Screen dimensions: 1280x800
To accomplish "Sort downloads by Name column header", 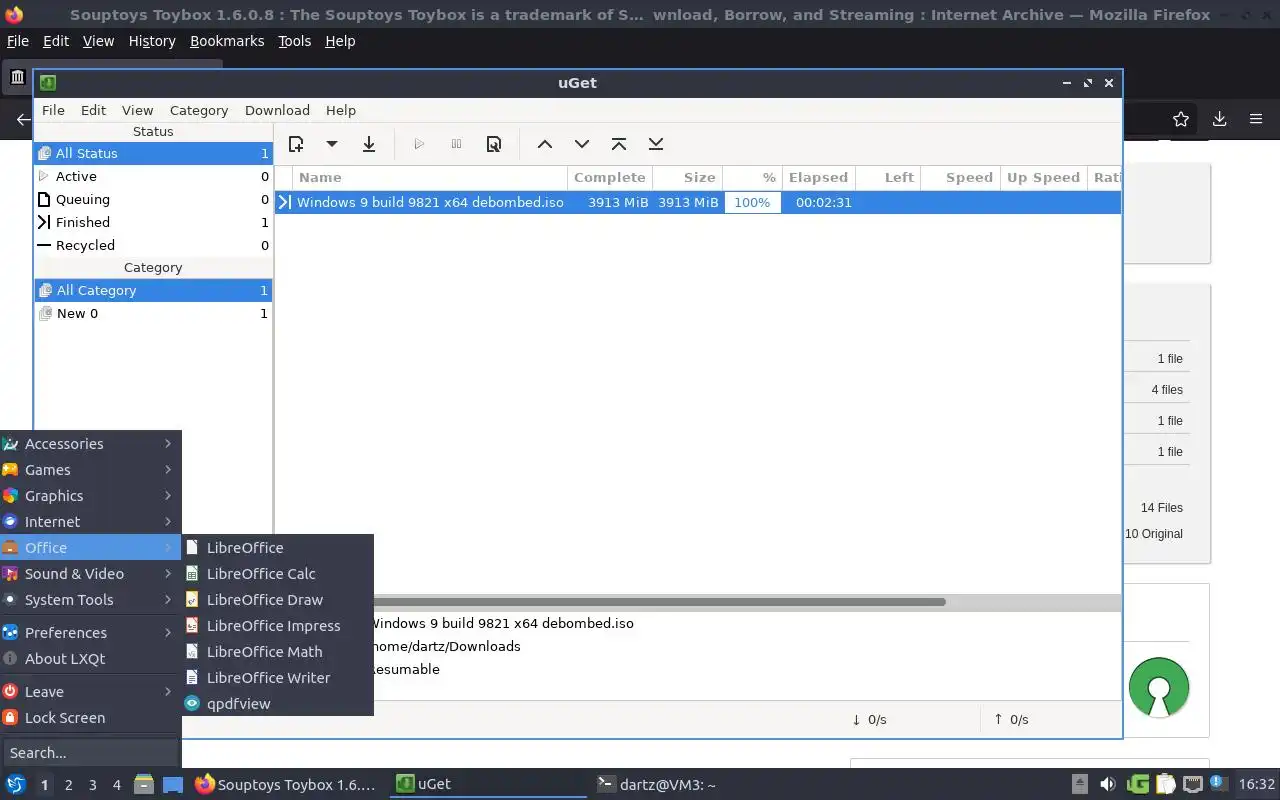I will pos(431,177).
